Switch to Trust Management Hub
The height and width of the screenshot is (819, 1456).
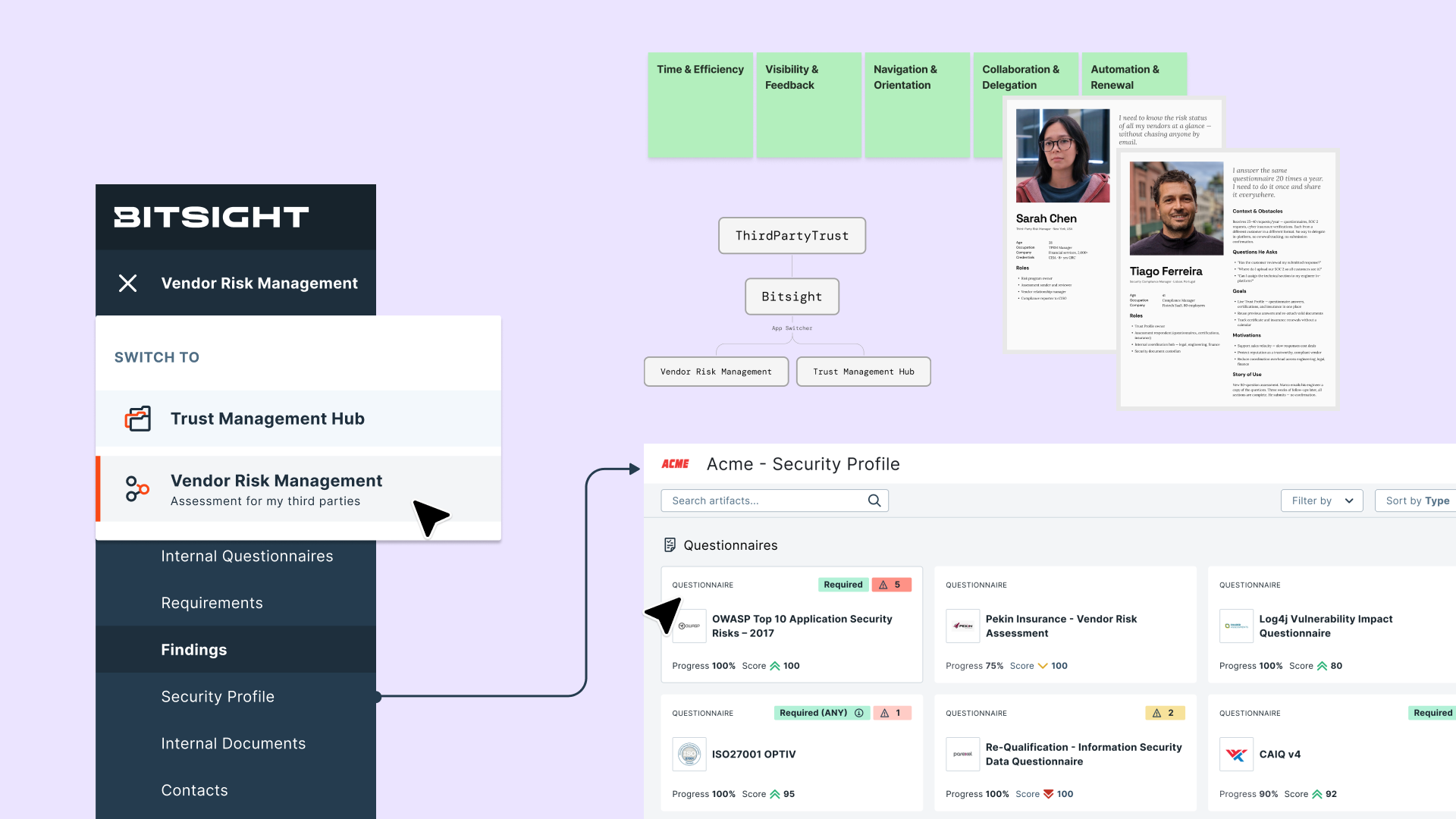point(298,419)
